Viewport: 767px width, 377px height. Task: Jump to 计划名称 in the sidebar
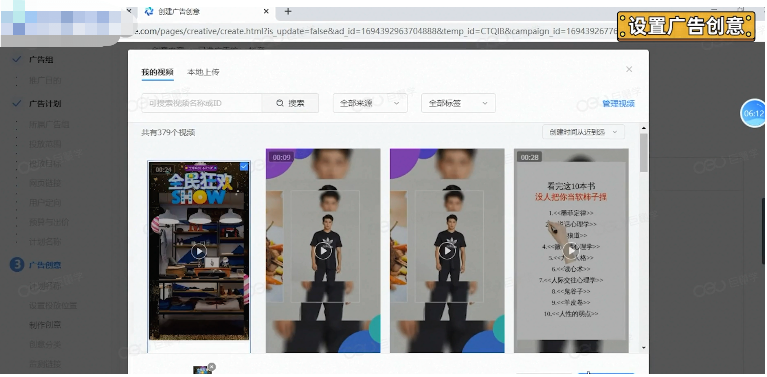coord(45,242)
